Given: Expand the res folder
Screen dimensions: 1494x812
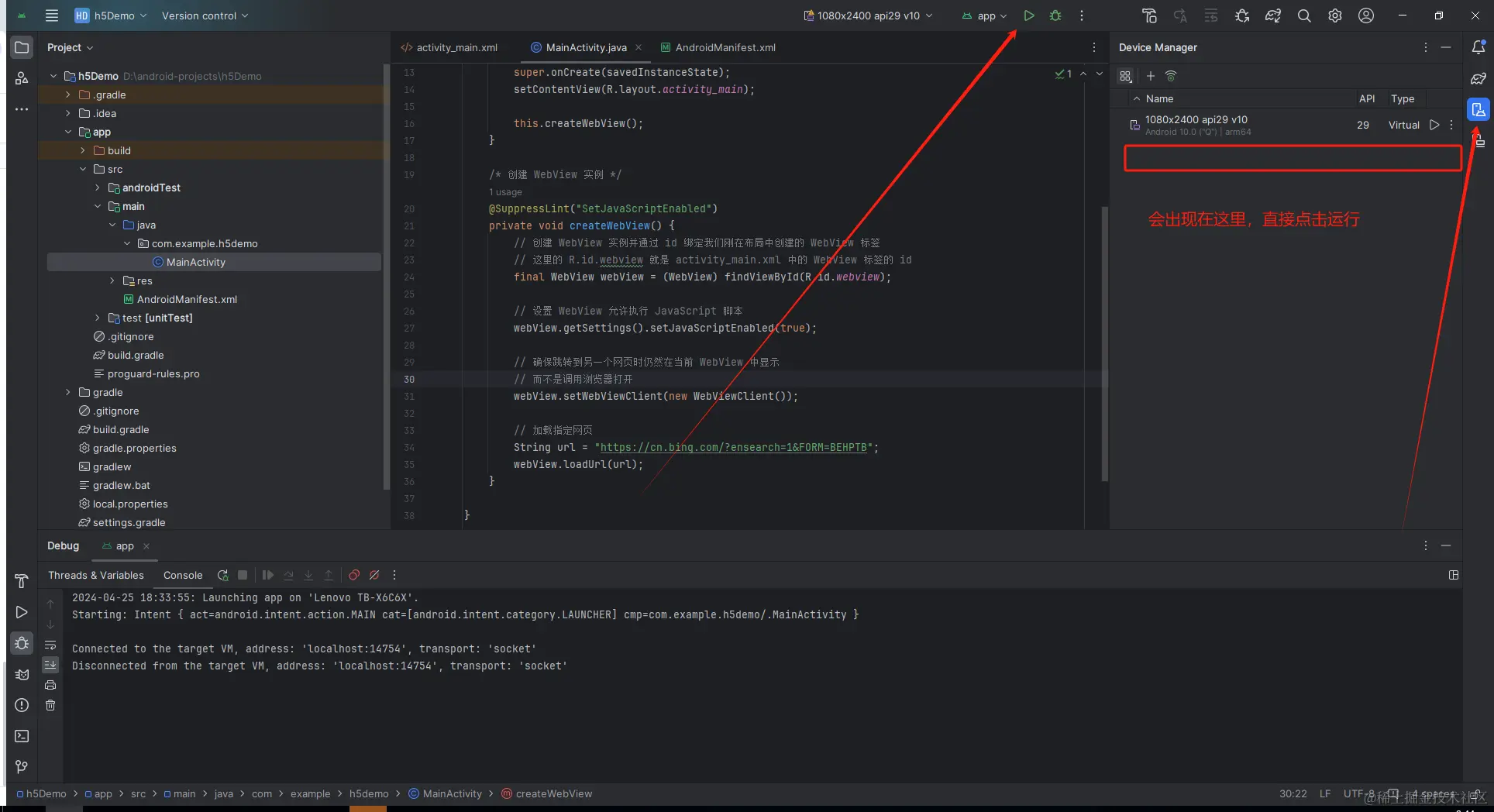Looking at the screenshot, I should (x=112, y=280).
